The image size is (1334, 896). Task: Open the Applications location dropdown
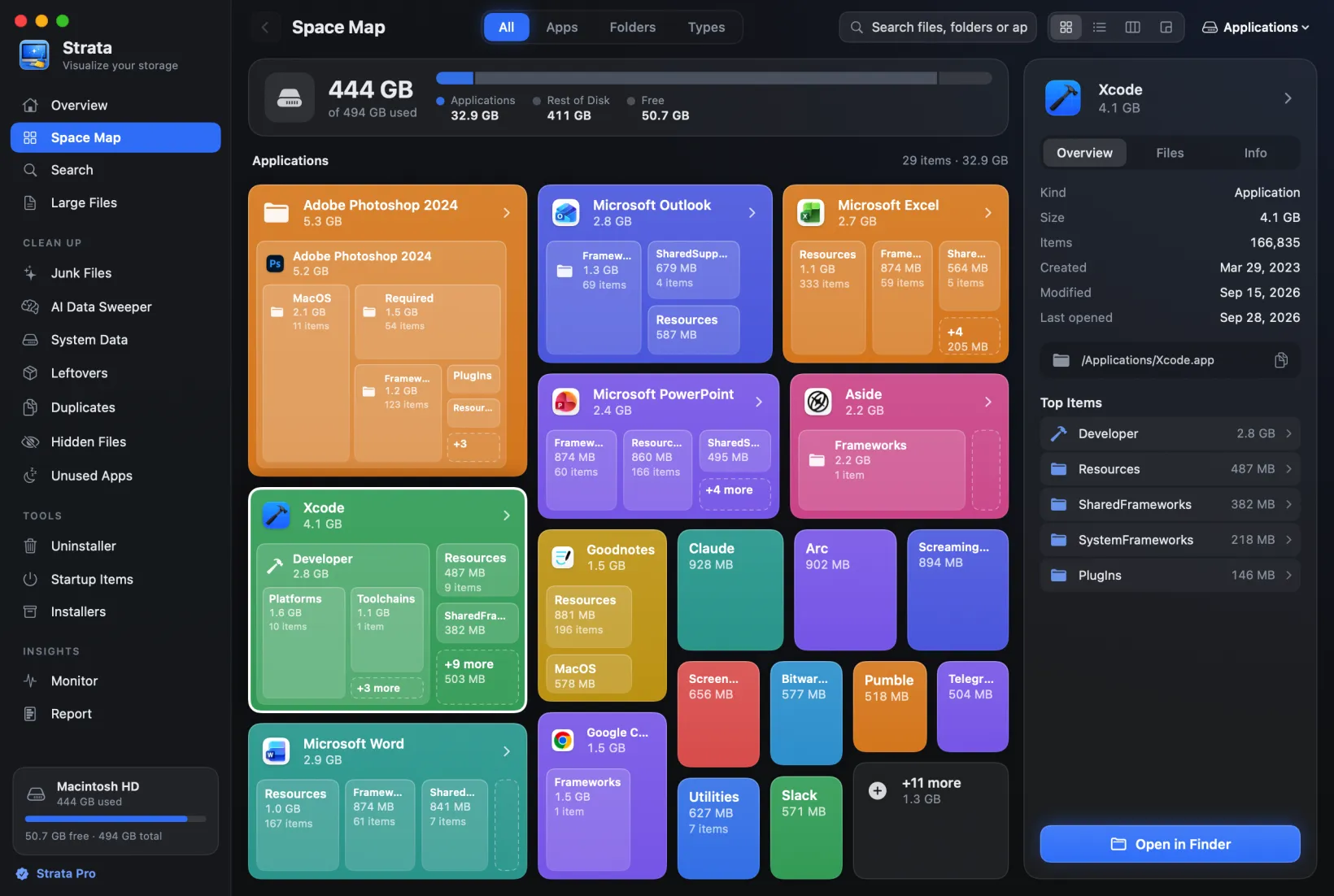pyautogui.click(x=1256, y=27)
